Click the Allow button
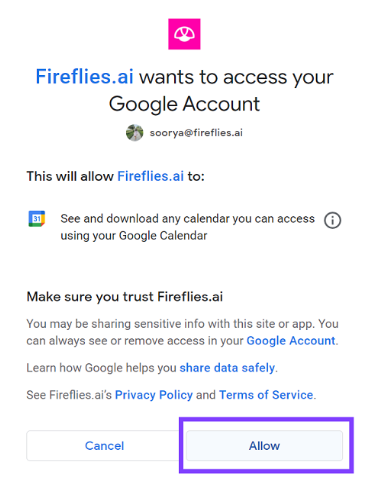 264,446
